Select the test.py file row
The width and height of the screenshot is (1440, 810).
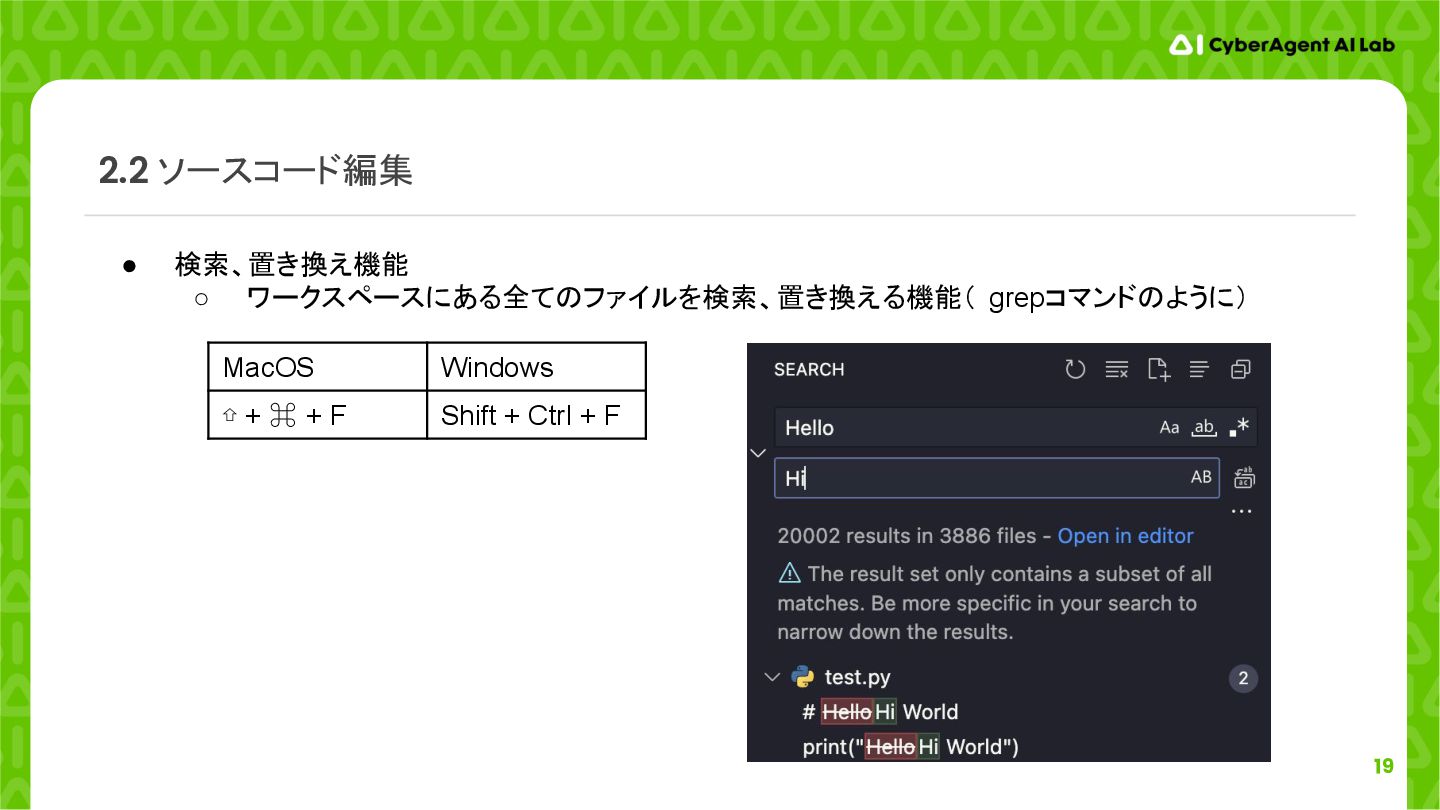(x=1009, y=677)
